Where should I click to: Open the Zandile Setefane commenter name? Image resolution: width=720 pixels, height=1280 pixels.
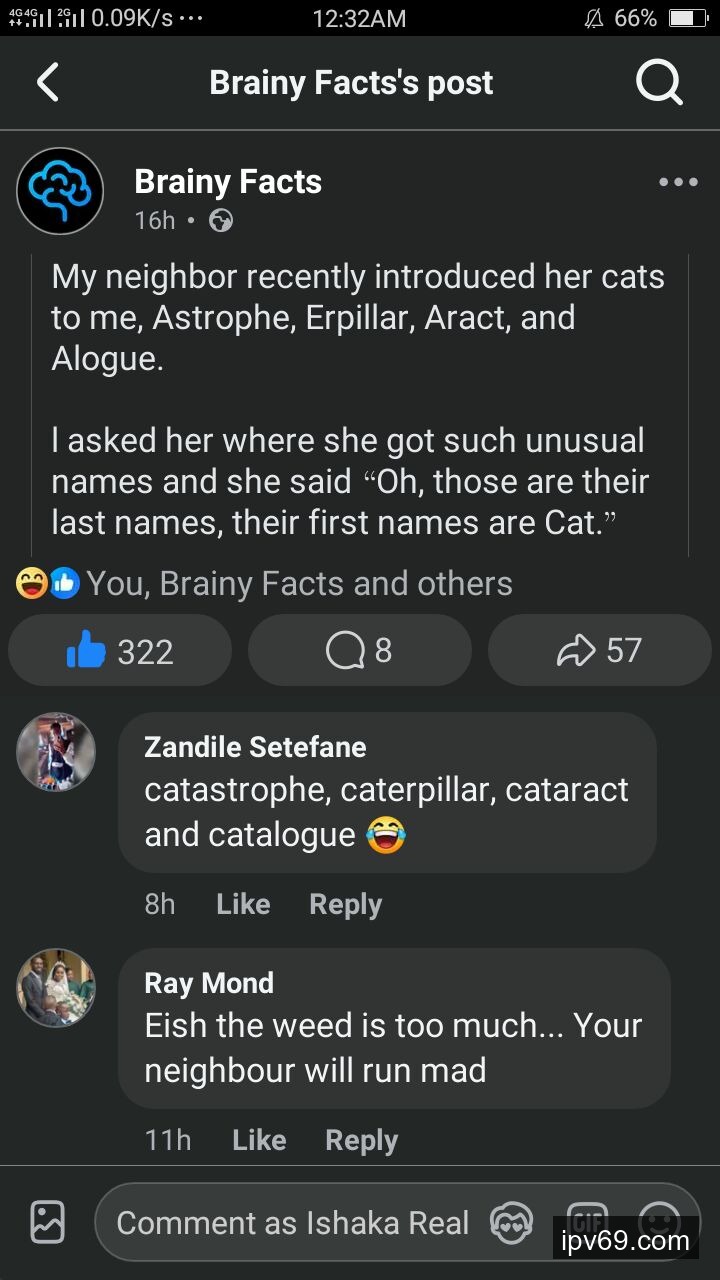(255, 747)
